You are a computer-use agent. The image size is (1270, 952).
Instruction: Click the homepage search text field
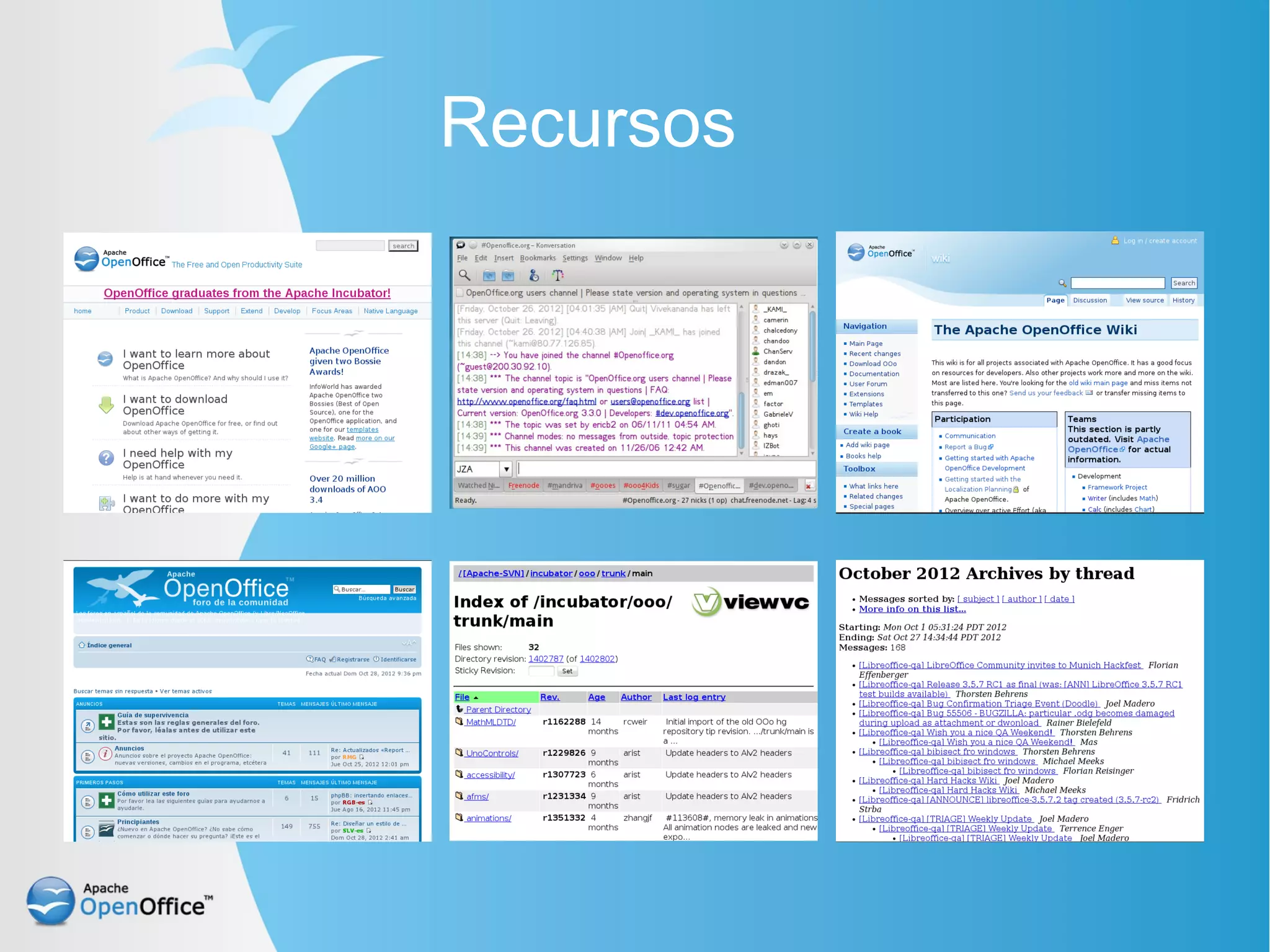(350, 246)
